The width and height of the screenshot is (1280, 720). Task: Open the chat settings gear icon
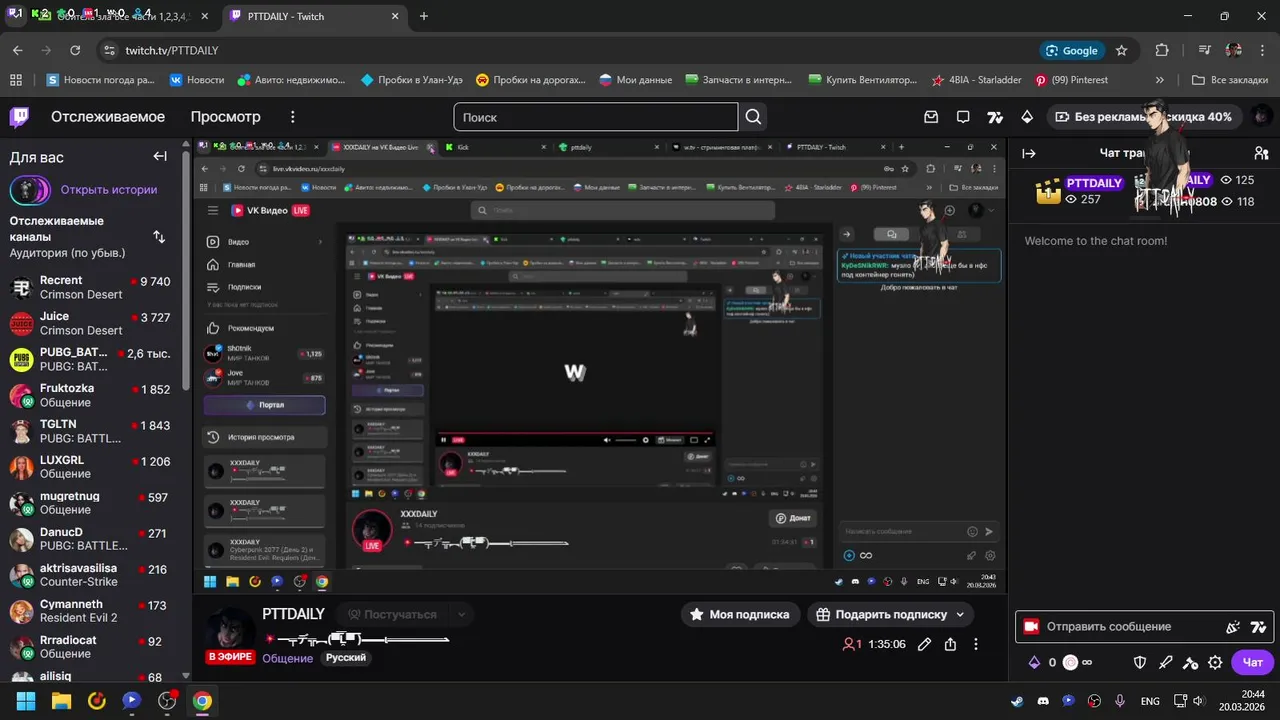[x=1216, y=662]
